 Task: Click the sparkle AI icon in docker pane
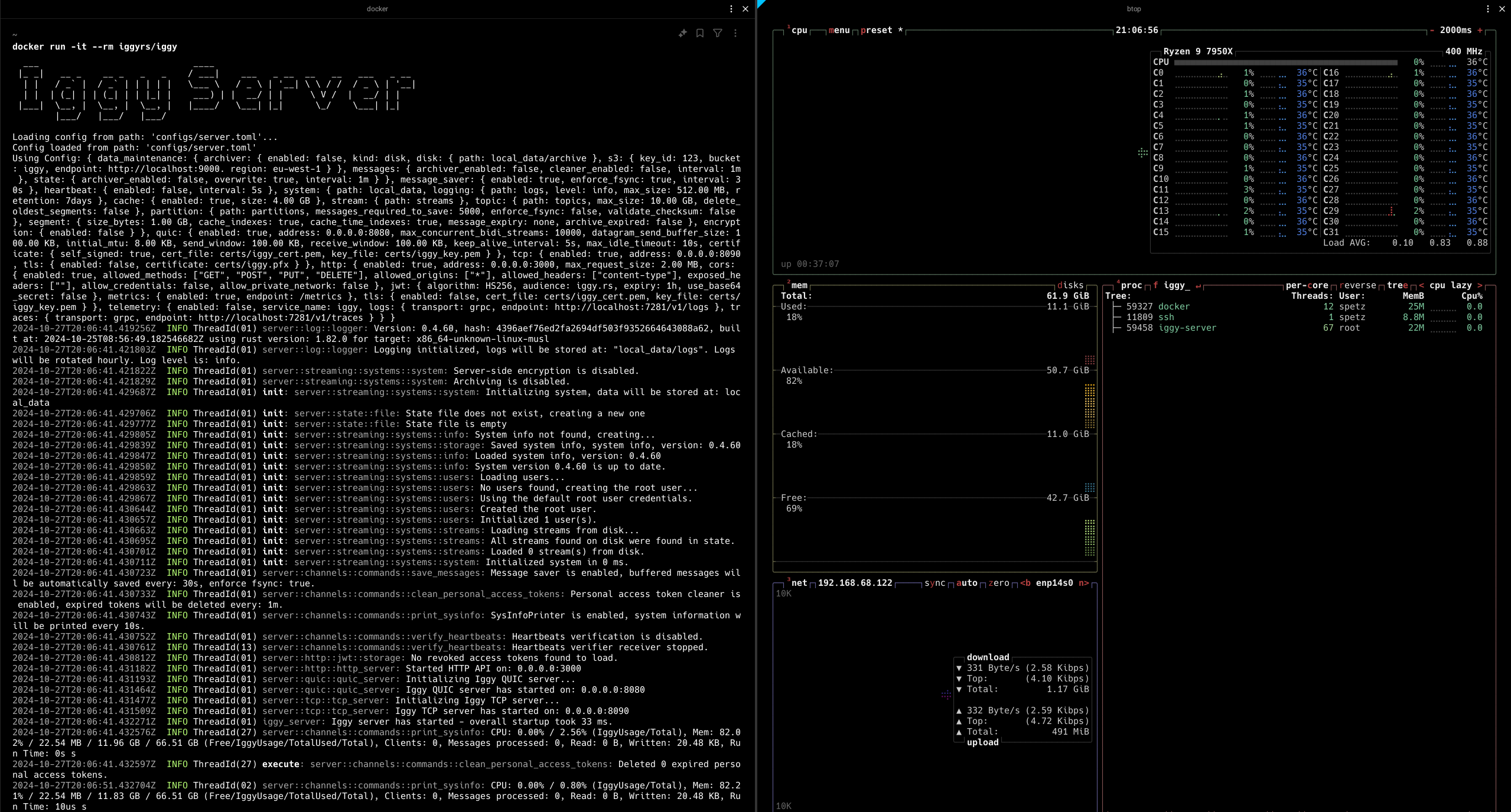tap(682, 33)
